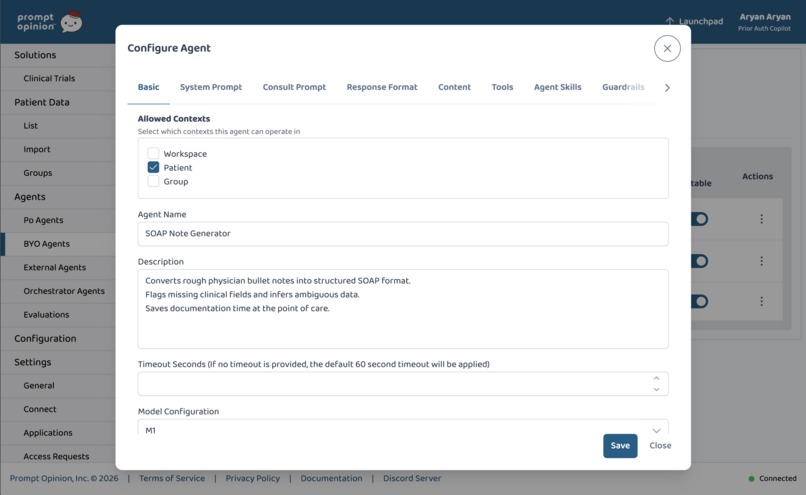Click the Actions column header

coord(757,176)
